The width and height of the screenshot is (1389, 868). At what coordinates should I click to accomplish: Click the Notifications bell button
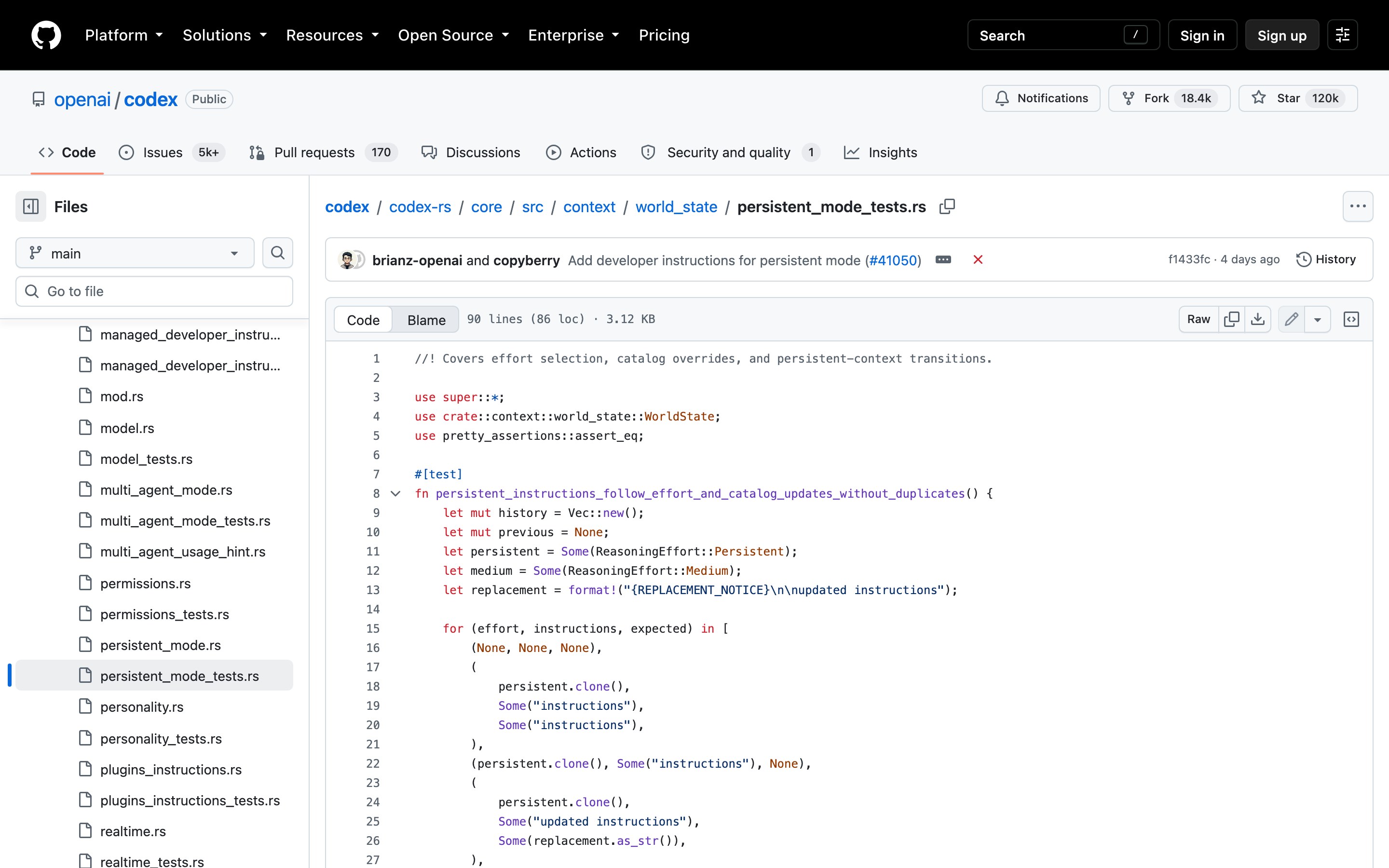pos(1041,98)
